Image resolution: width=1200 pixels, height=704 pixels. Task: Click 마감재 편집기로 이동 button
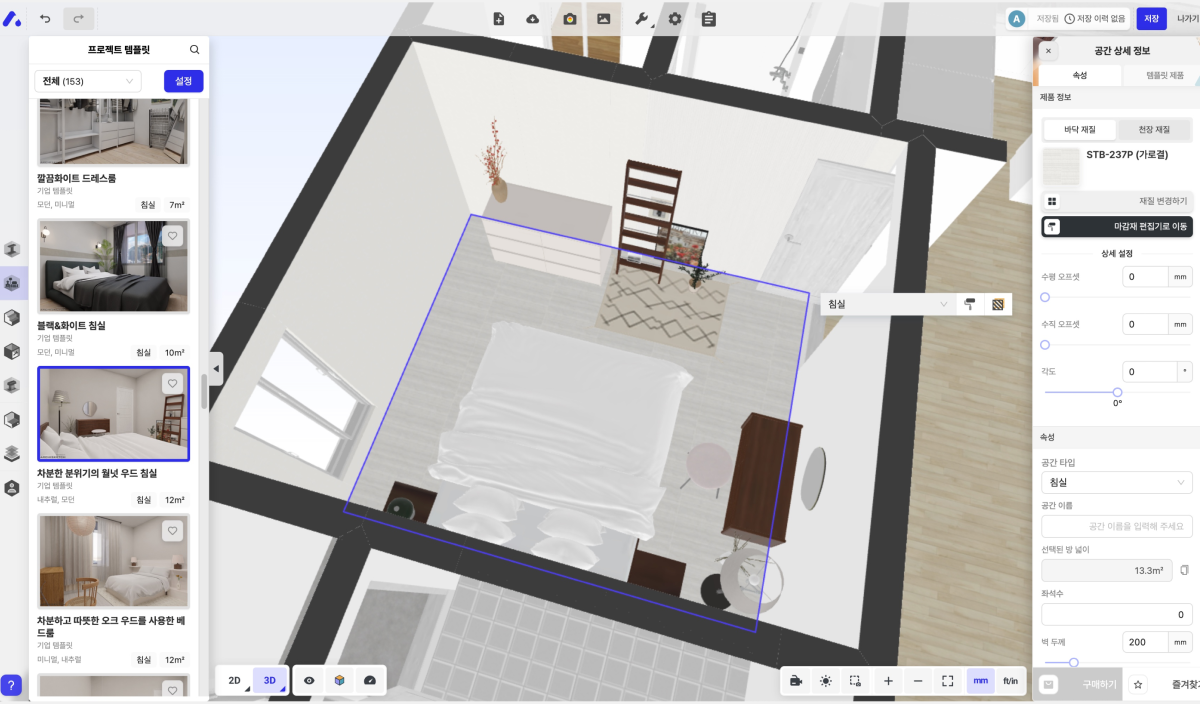pos(1116,227)
